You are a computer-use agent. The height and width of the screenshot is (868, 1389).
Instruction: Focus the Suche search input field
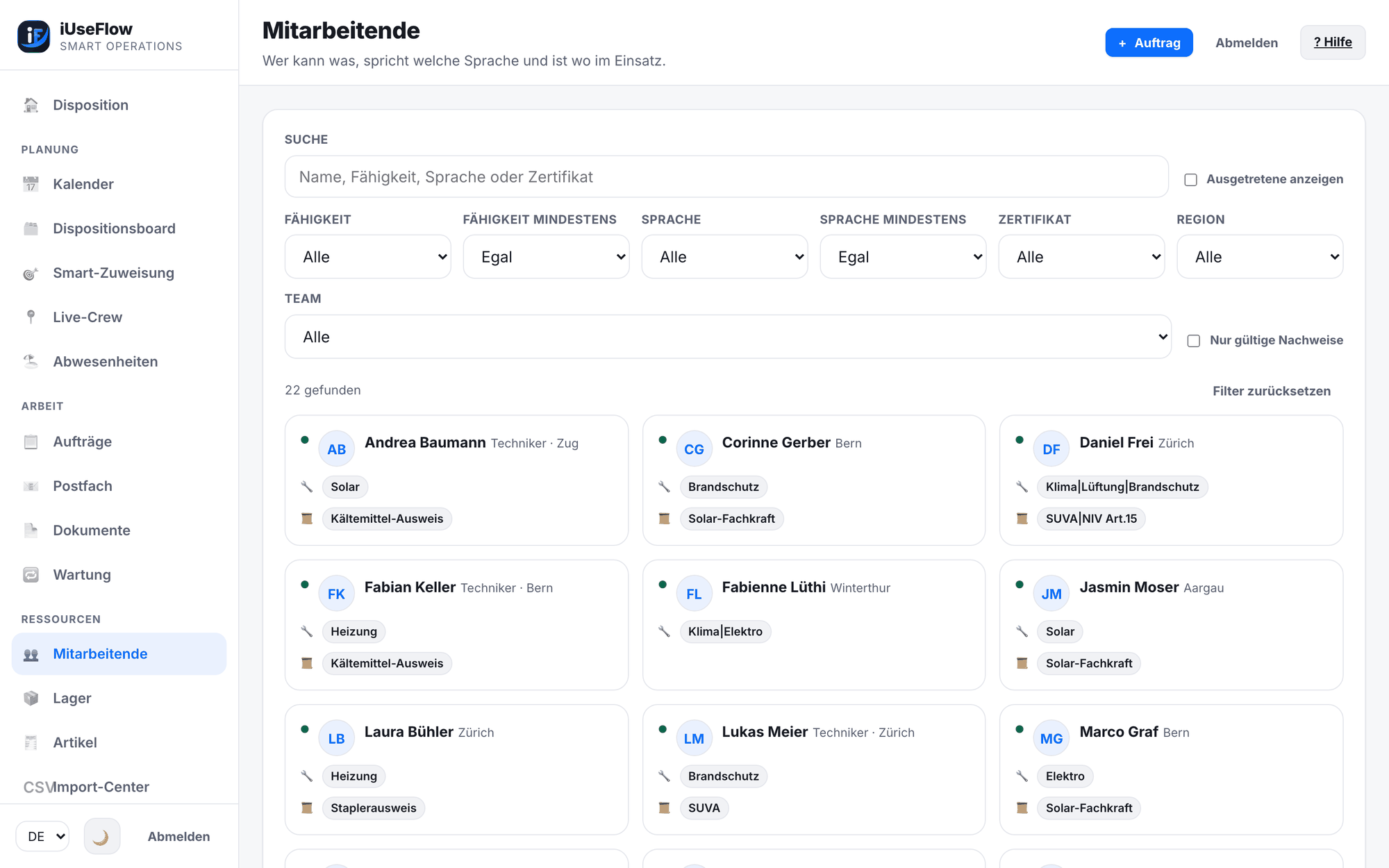726,176
